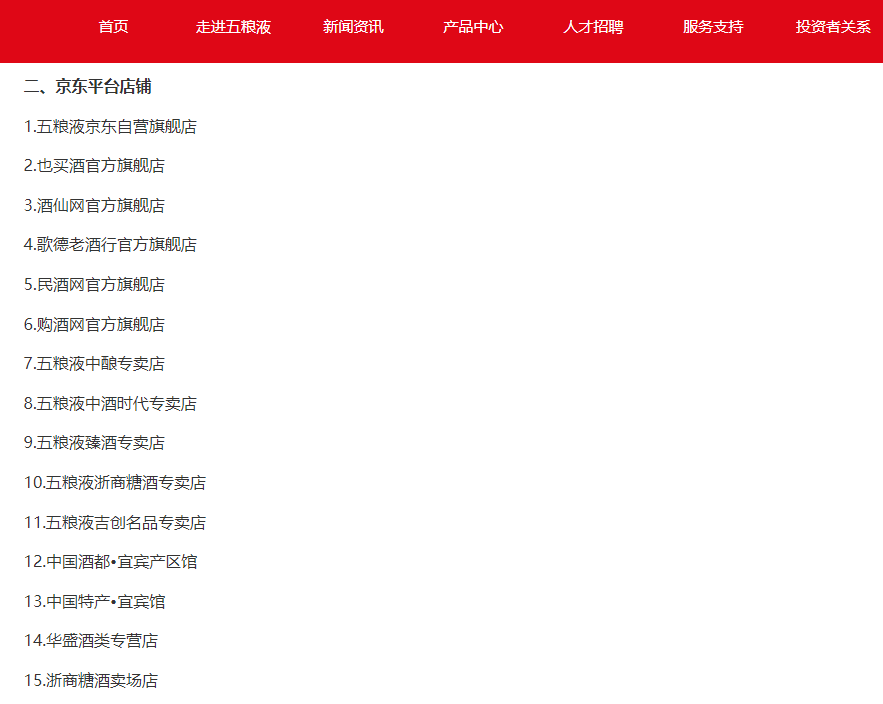Open the 服务支持 menu item

pos(712,28)
